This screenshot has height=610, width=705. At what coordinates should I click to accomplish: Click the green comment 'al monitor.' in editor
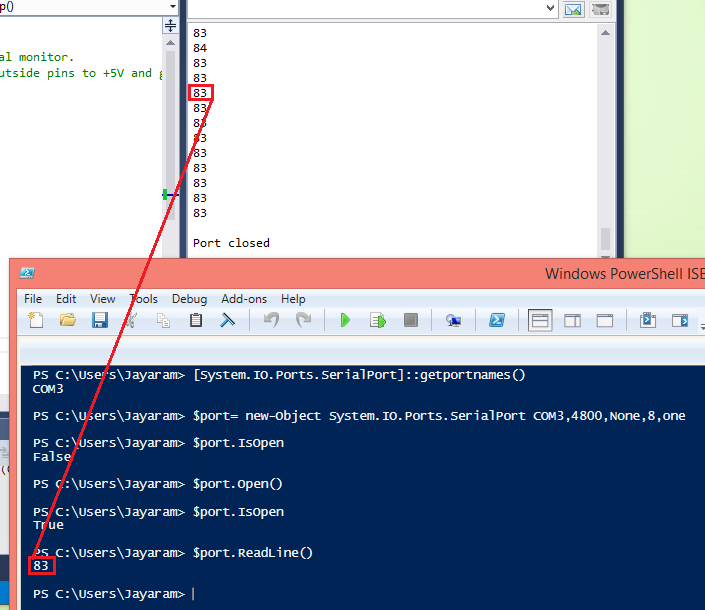point(36,57)
